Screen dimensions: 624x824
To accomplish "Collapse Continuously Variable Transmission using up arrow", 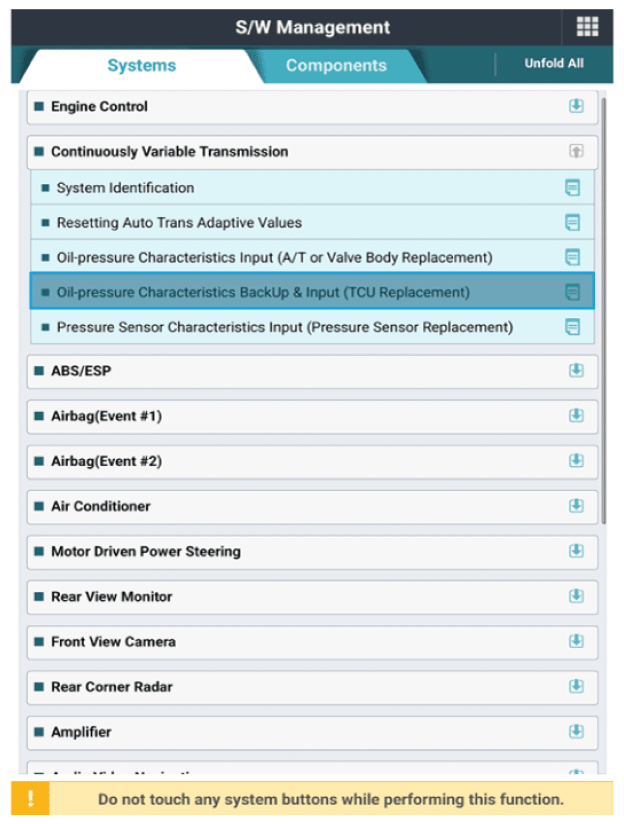I will click(x=576, y=151).
